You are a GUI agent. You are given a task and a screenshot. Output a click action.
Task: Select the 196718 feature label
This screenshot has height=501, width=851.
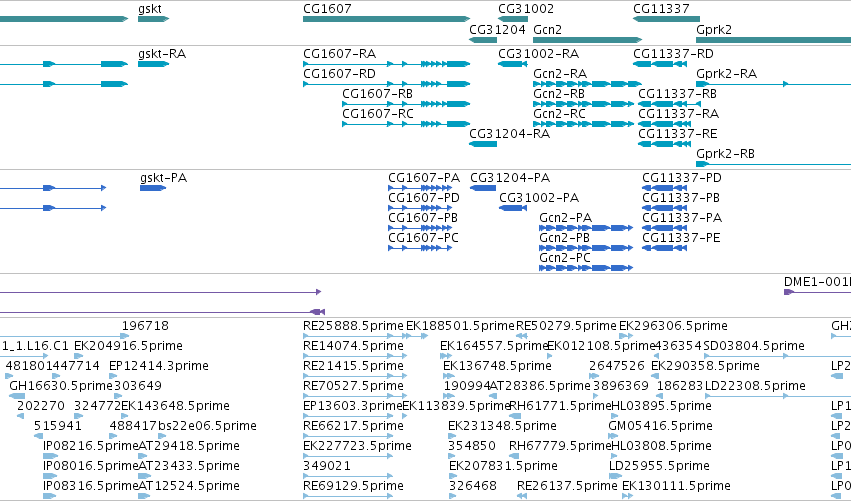point(145,326)
